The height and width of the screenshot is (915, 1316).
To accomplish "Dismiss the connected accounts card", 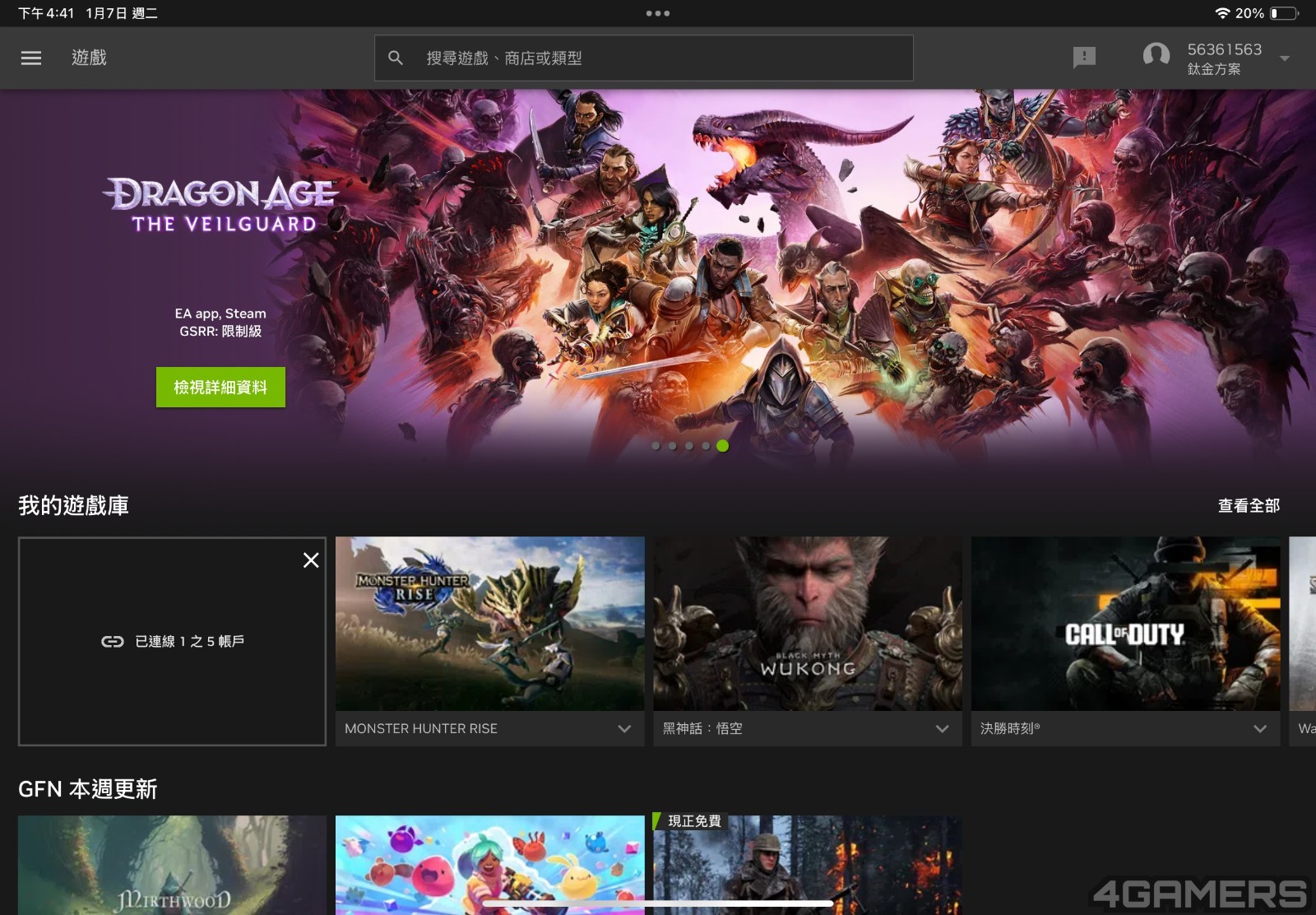I will [x=311, y=560].
